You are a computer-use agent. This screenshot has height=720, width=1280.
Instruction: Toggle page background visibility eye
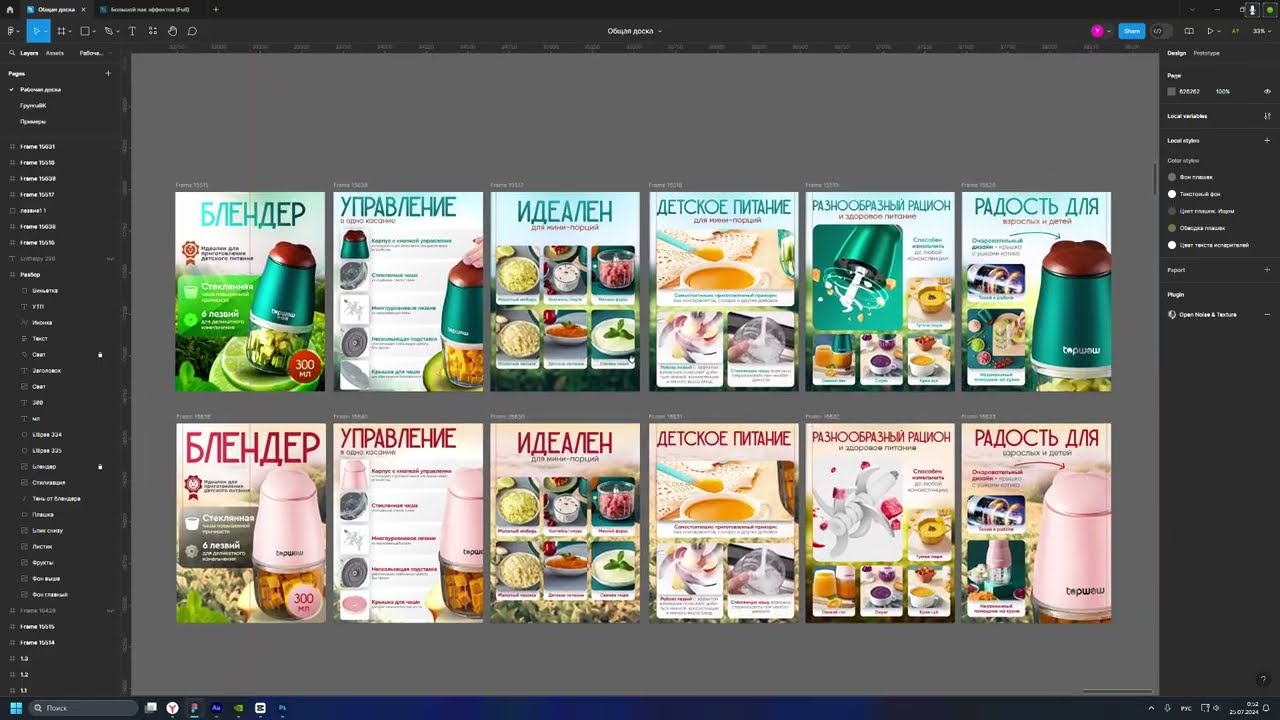click(x=1267, y=91)
